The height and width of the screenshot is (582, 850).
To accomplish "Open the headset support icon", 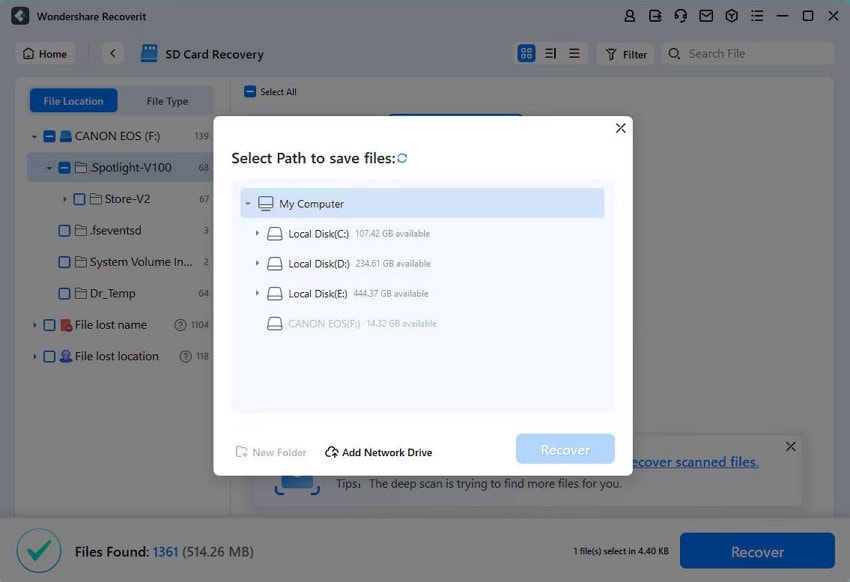I will click(680, 16).
